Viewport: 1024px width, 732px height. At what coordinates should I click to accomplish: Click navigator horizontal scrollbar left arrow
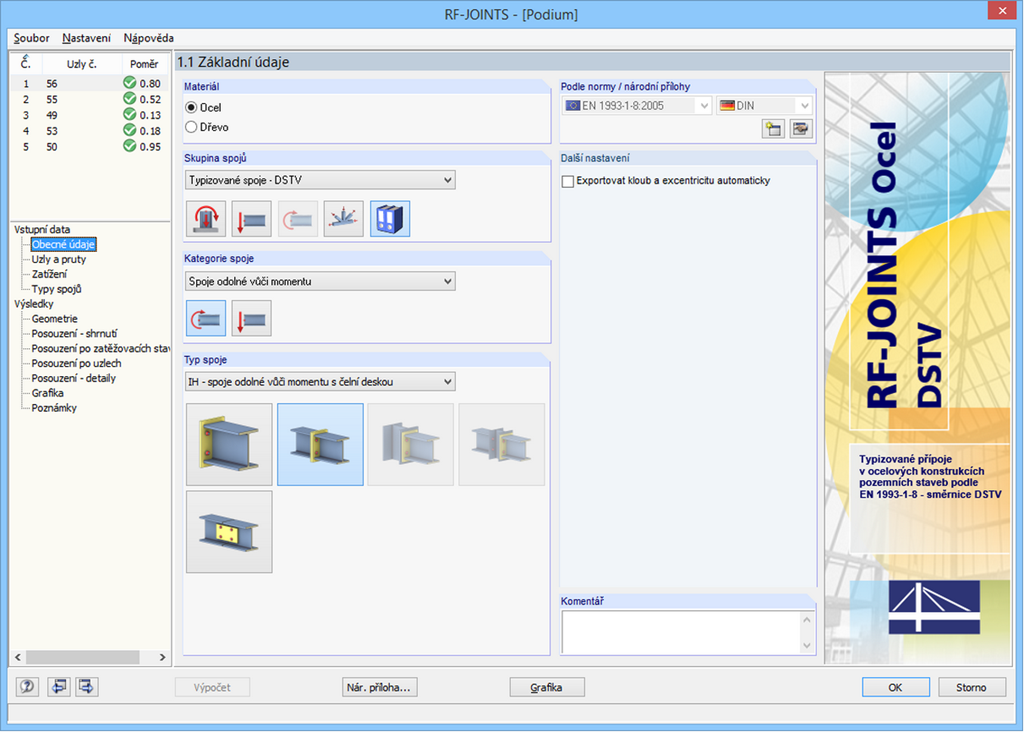tap(18, 657)
